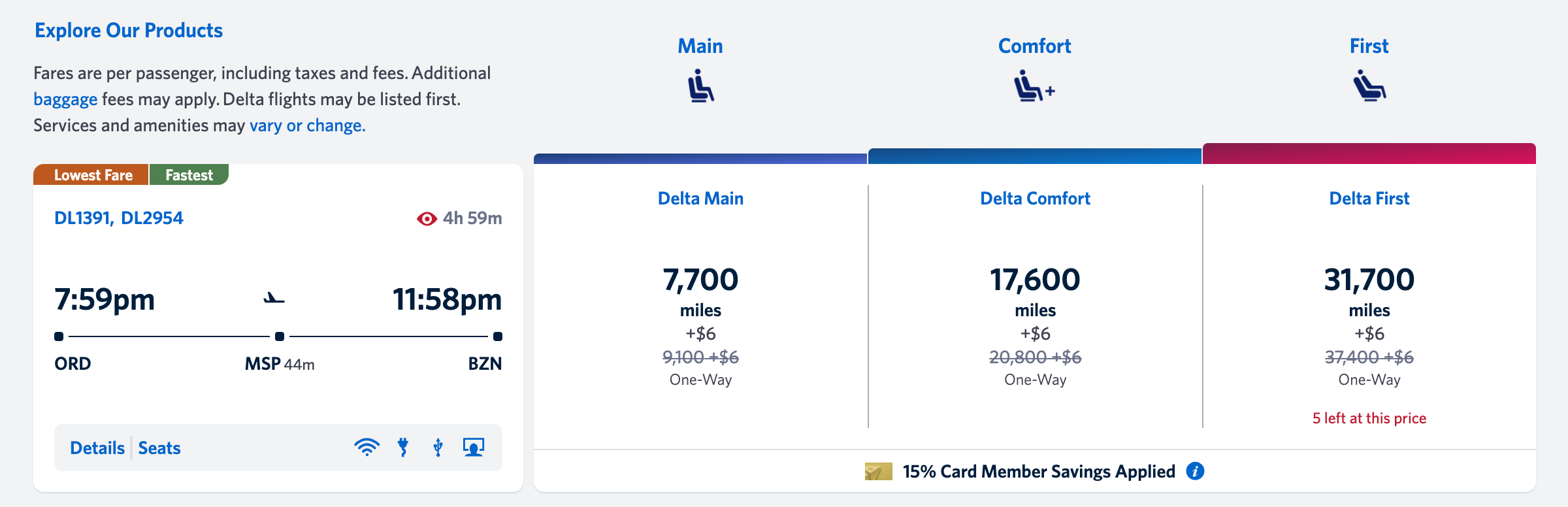Open the 15% savings info tooltip
Viewport: 1568px width, 507px height.
pyautogui.click(x=1196, y=471)
